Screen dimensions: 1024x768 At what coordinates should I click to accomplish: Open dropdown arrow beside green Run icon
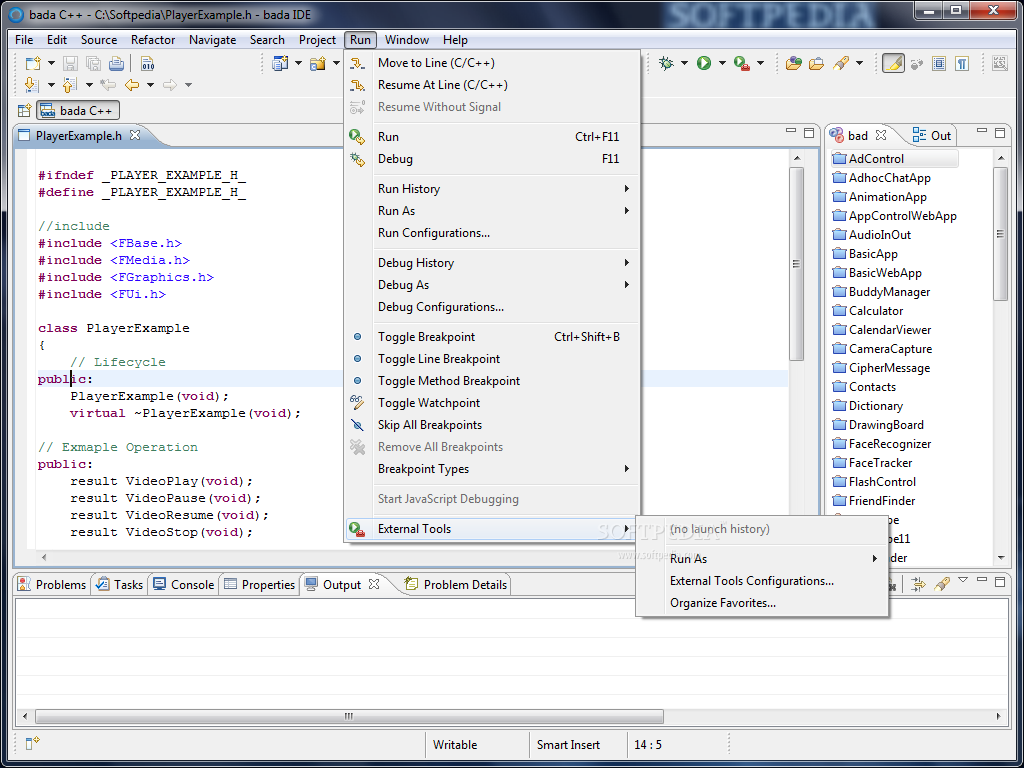click(722, 63)
